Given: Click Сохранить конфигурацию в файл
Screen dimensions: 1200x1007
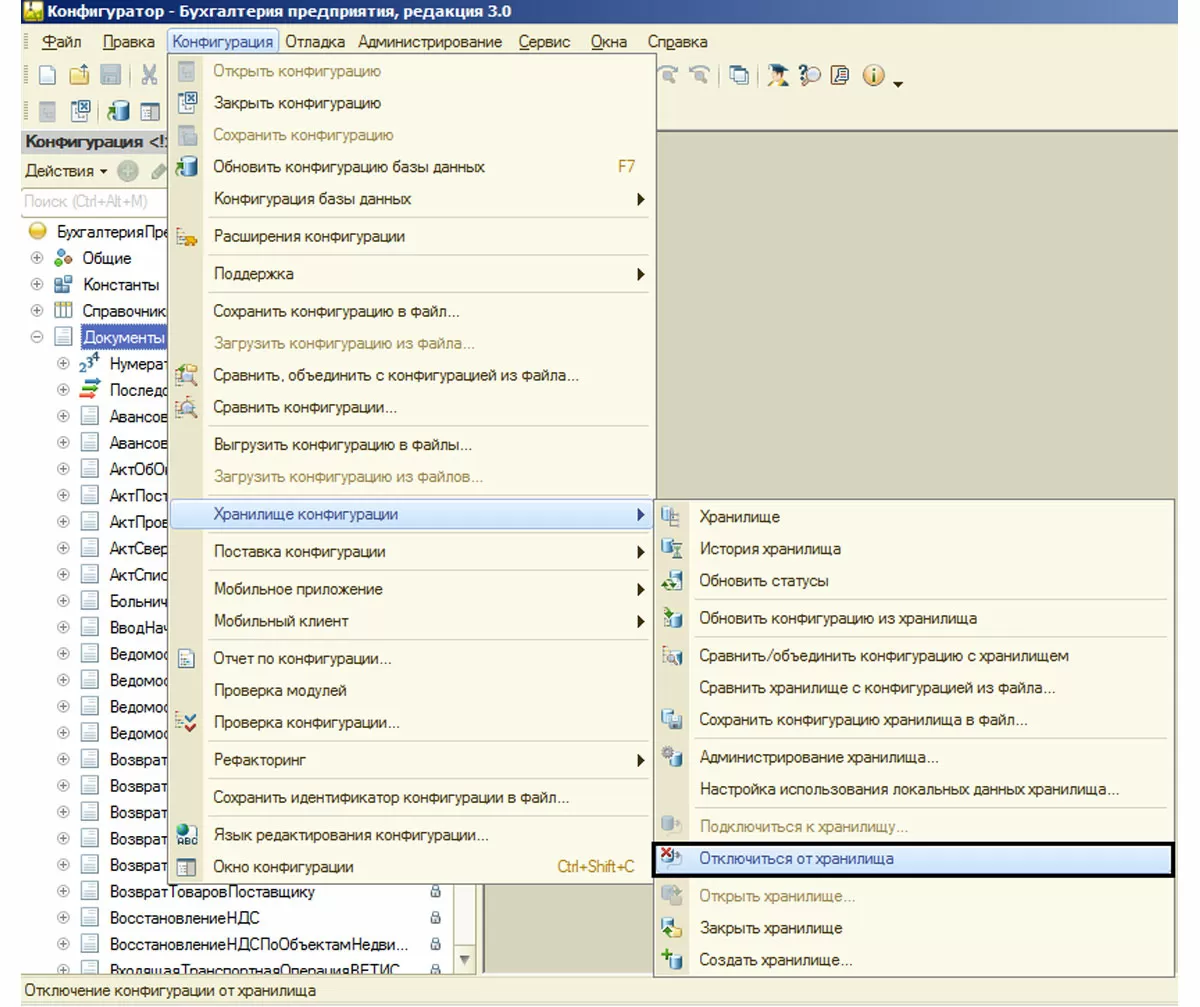Looking at the screenshot, I should coord(336,312).
